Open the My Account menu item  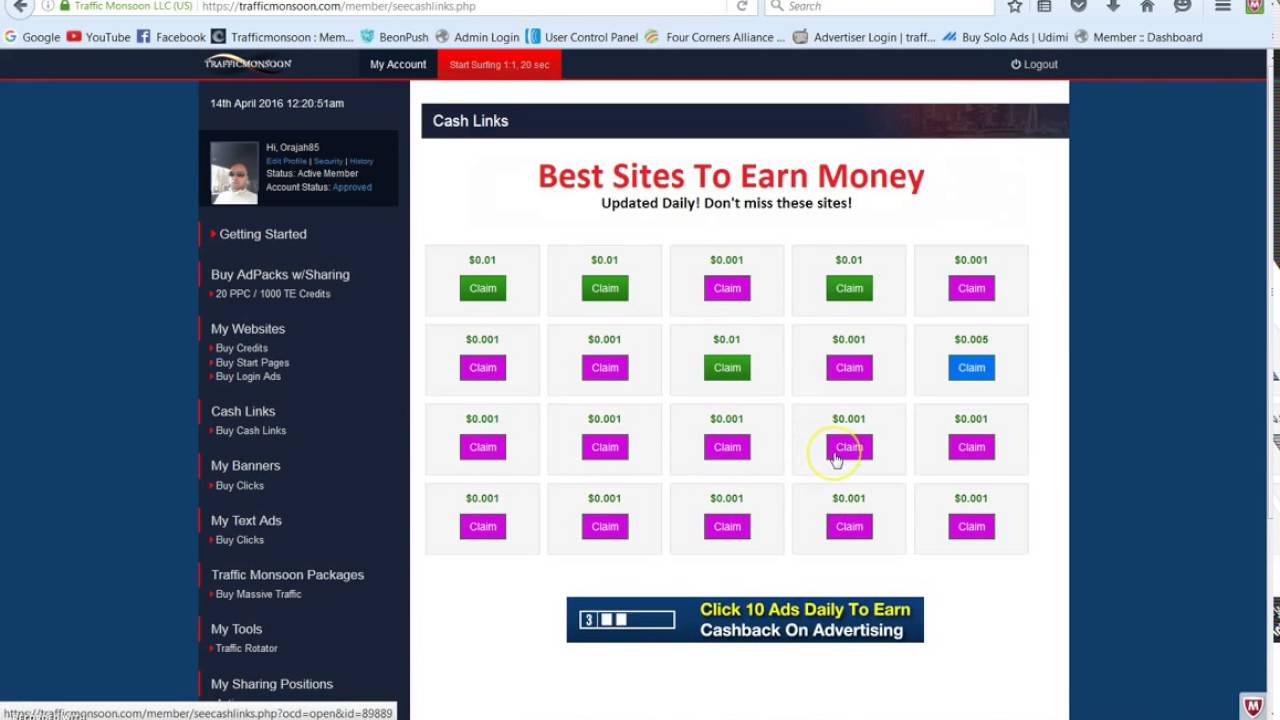398,64
